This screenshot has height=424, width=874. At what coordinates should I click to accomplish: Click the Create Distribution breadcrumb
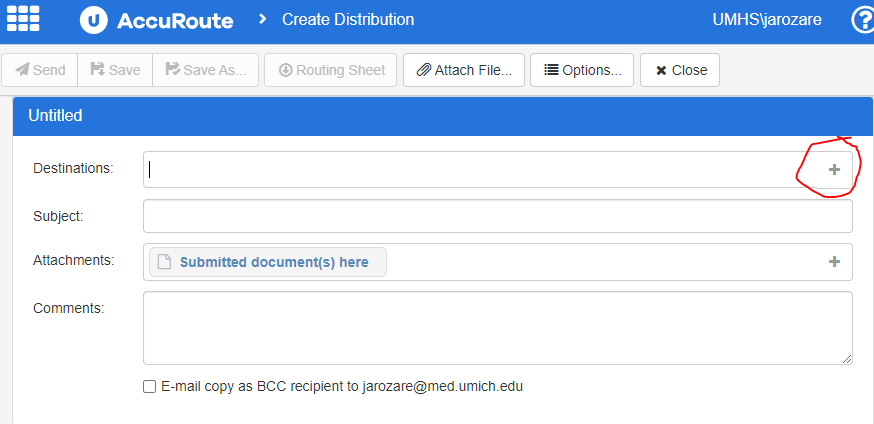[347, 20]
